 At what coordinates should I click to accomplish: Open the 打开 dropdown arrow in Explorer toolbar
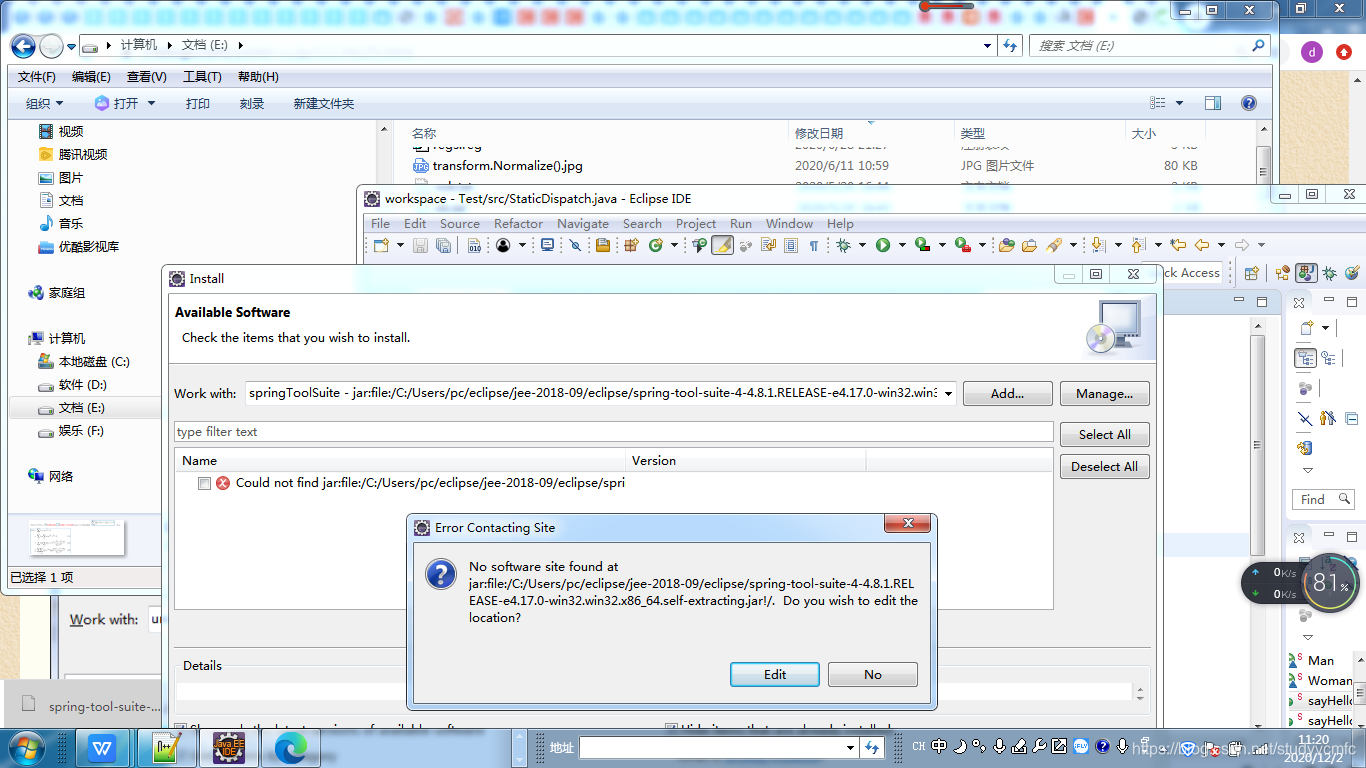152,103
